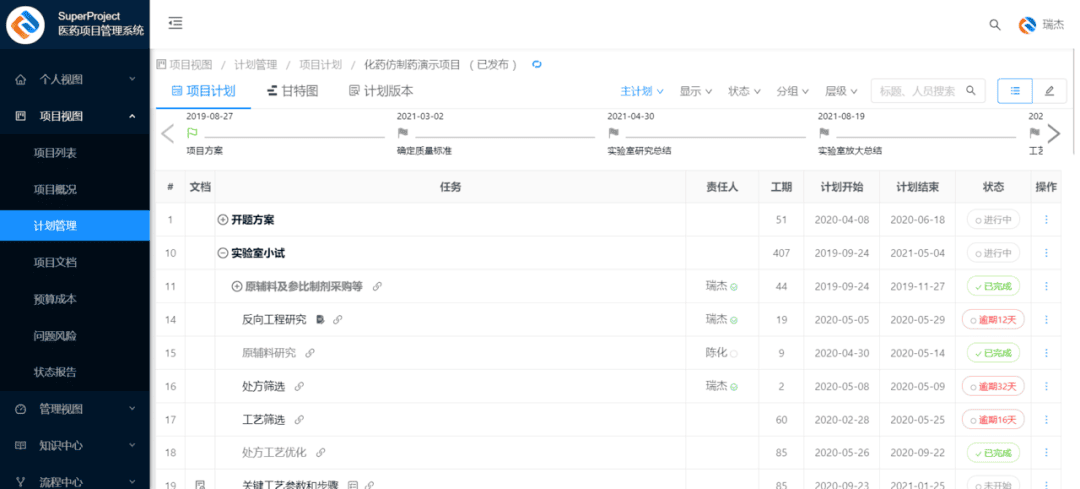This screenshot has width=1080, height=489.
Task: Select the green flag for 项目方案 milestone
Action: (192, 133)
